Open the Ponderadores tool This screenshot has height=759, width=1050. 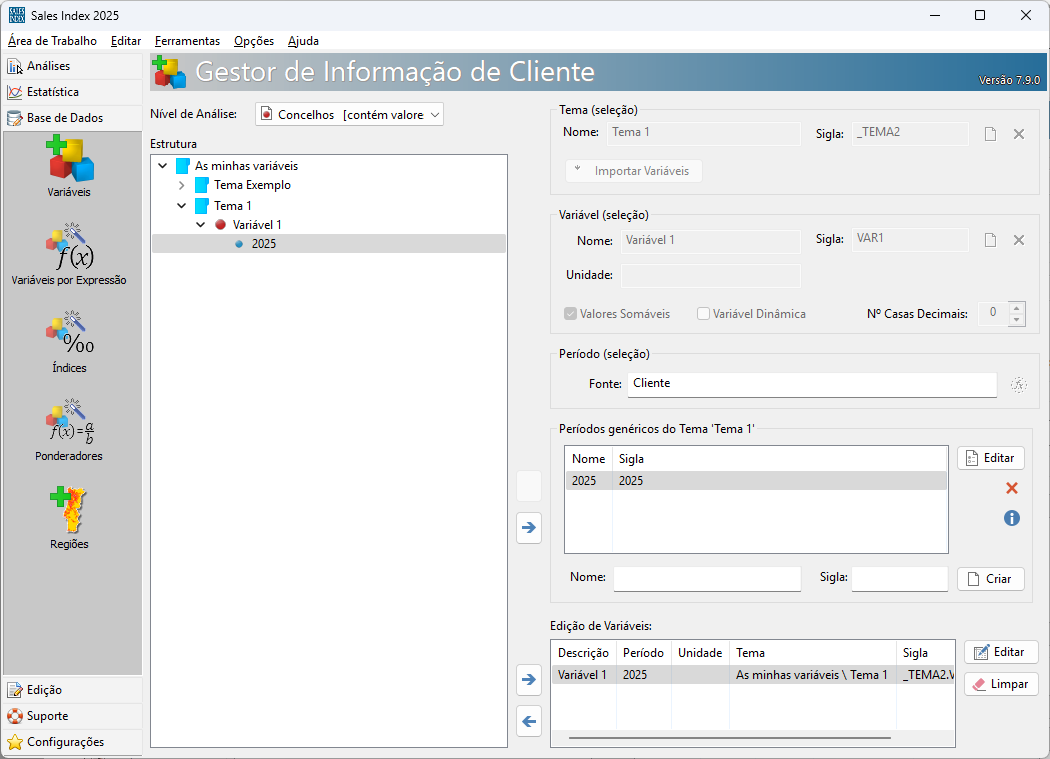point(69,428)
